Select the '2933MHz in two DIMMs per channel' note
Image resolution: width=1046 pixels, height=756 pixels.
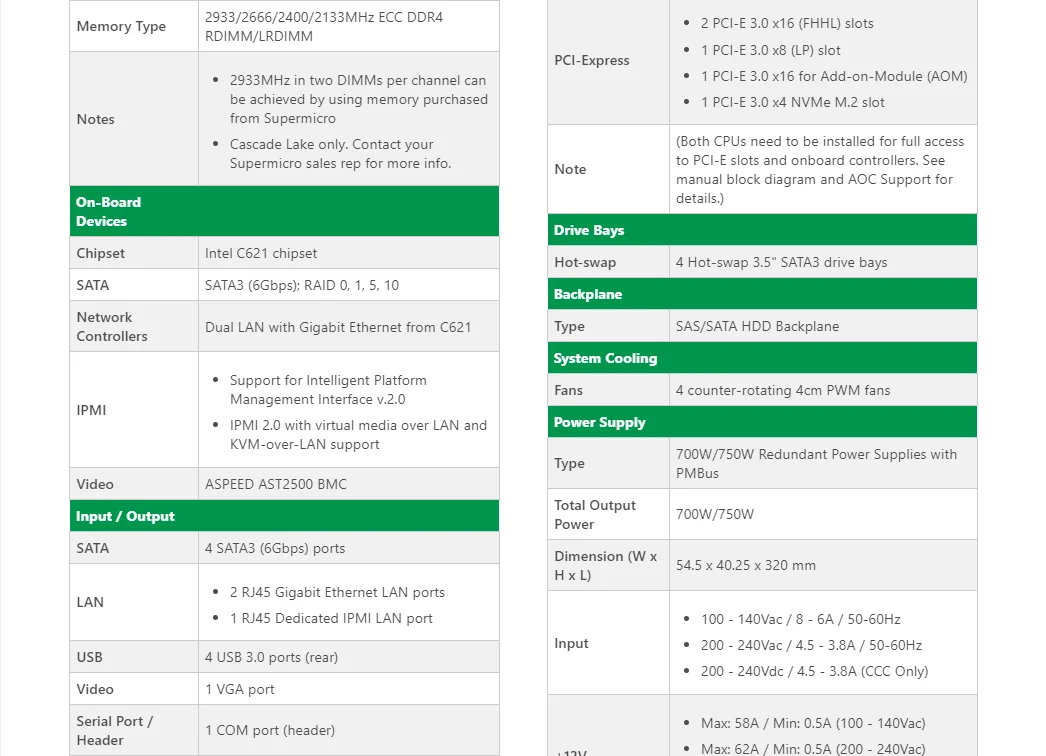pyautogui.click(x=359, y=99)
